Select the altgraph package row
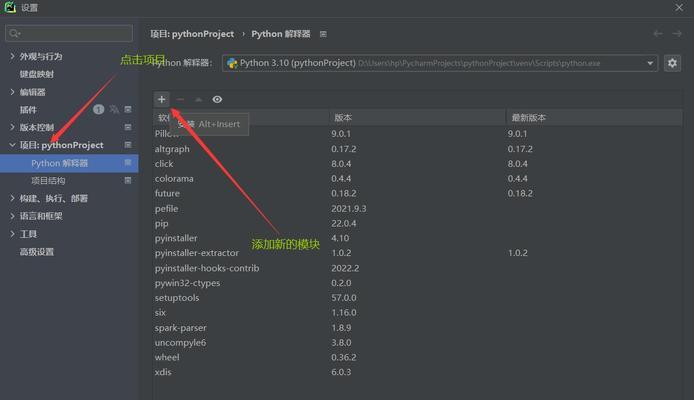Image resolution: width=694 pixels, height=400 pixels. coord(417,149)
